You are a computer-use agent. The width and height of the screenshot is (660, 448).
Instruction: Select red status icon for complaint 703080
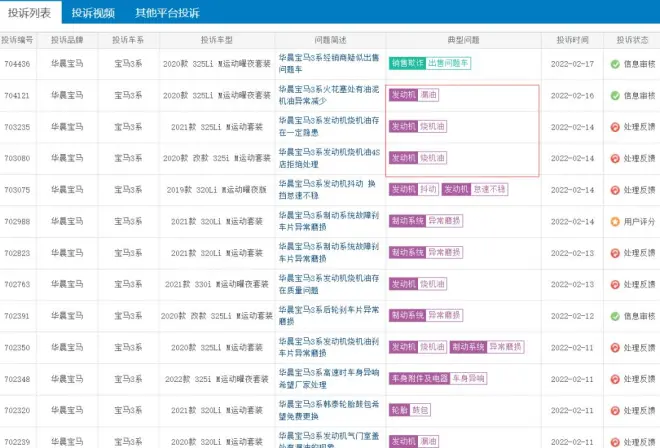(x=615, y=158)
